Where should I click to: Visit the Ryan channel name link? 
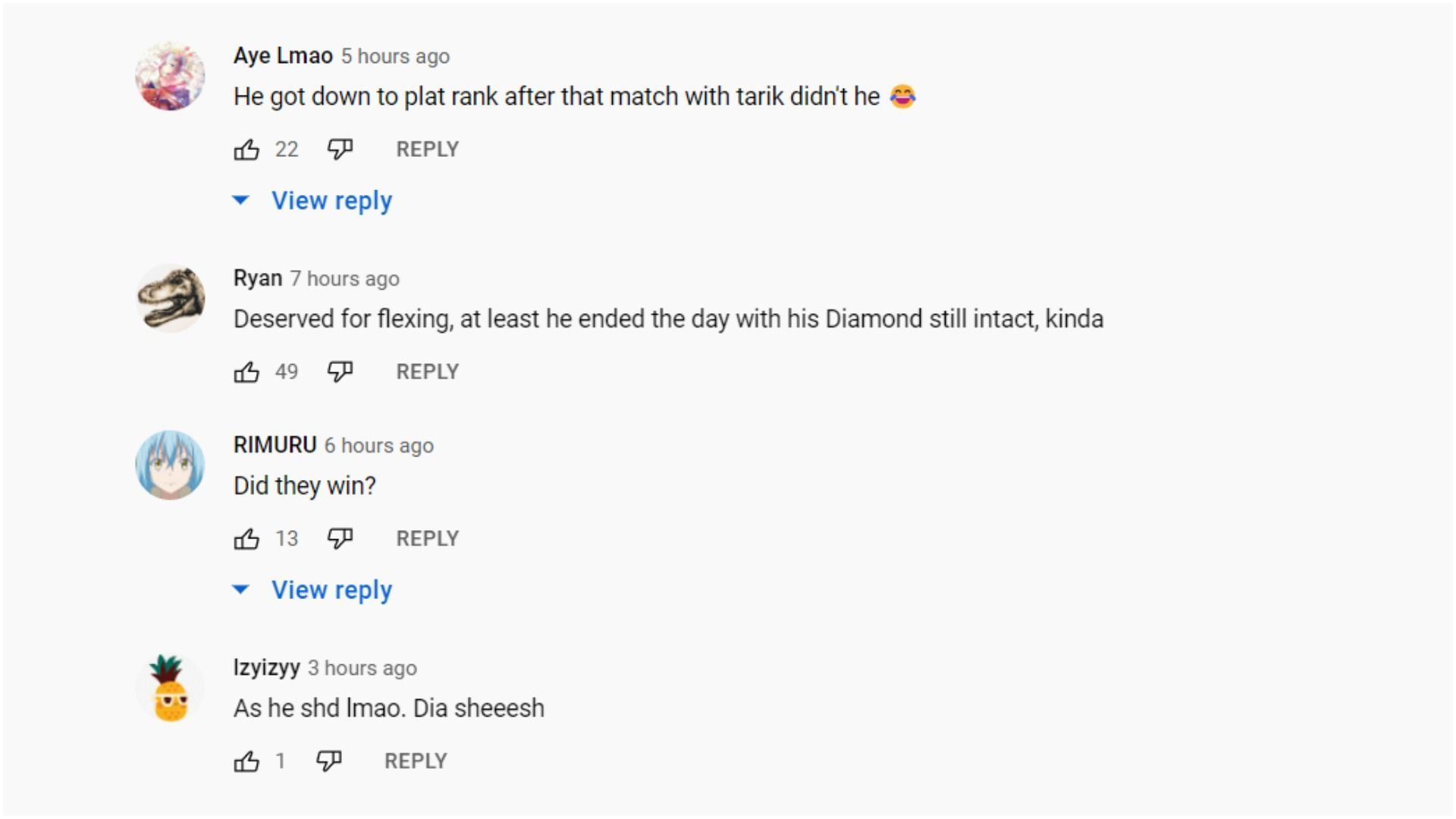[258, 278]
